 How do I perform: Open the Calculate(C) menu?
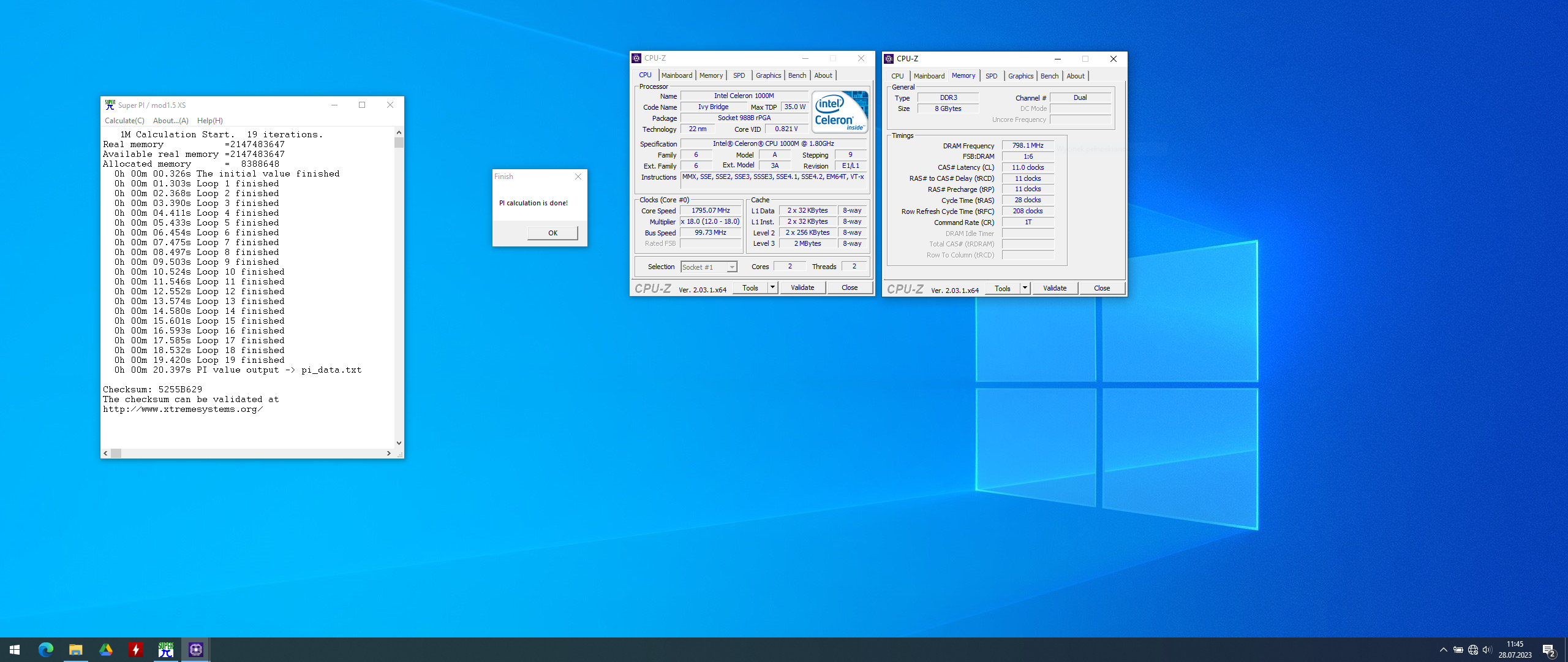tap(124, 121)
